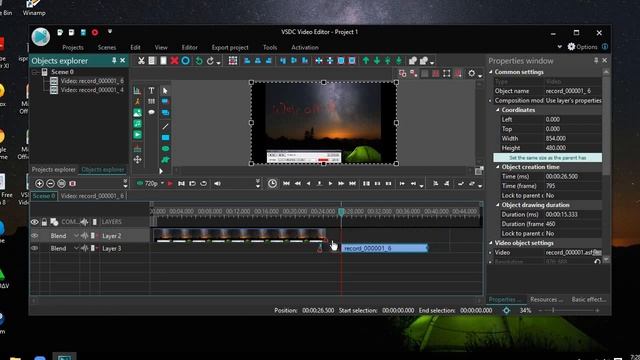Click the timeline zoom slider at bottom right
The image size is (640, 360).
point(553,311)
